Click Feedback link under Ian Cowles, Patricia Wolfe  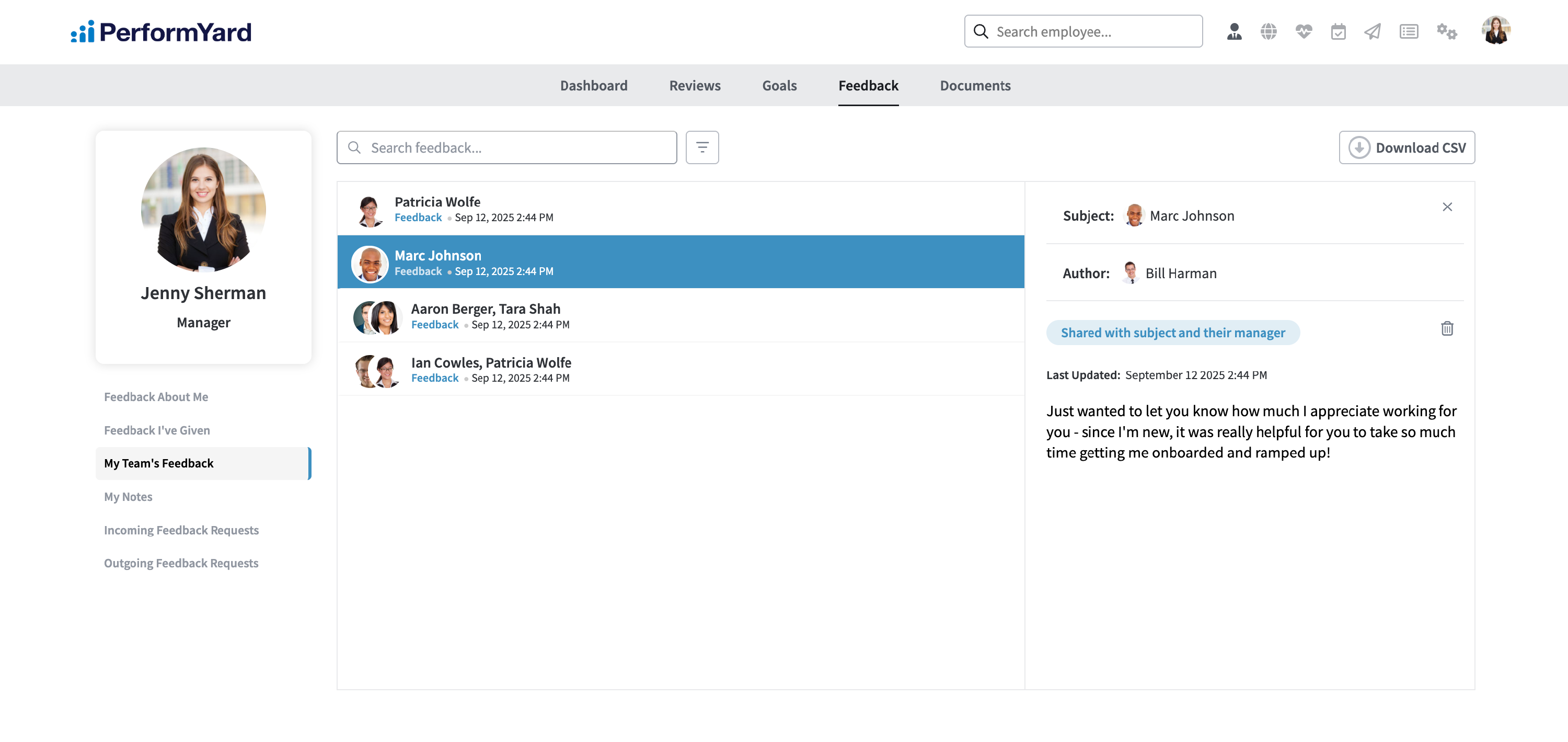435,378
